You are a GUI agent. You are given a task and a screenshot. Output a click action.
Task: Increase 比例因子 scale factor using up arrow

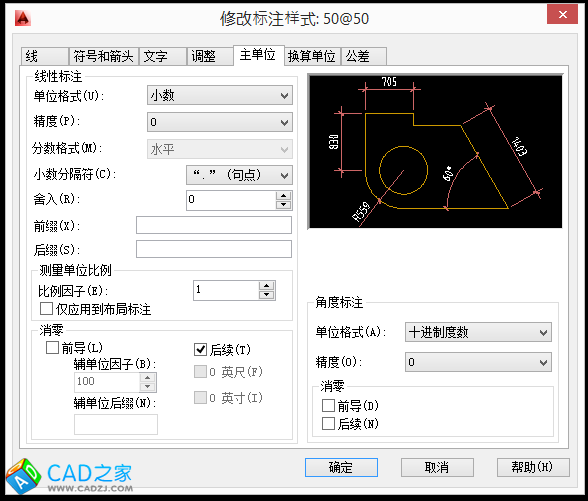click(266, 286)
